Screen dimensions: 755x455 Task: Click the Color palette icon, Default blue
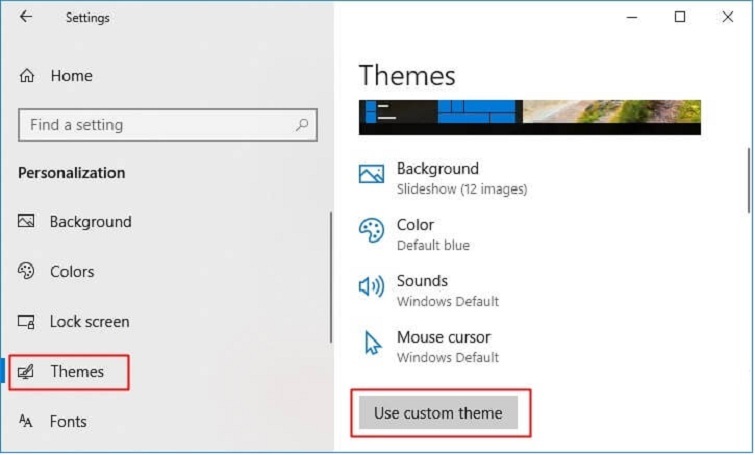pos(371,231)
